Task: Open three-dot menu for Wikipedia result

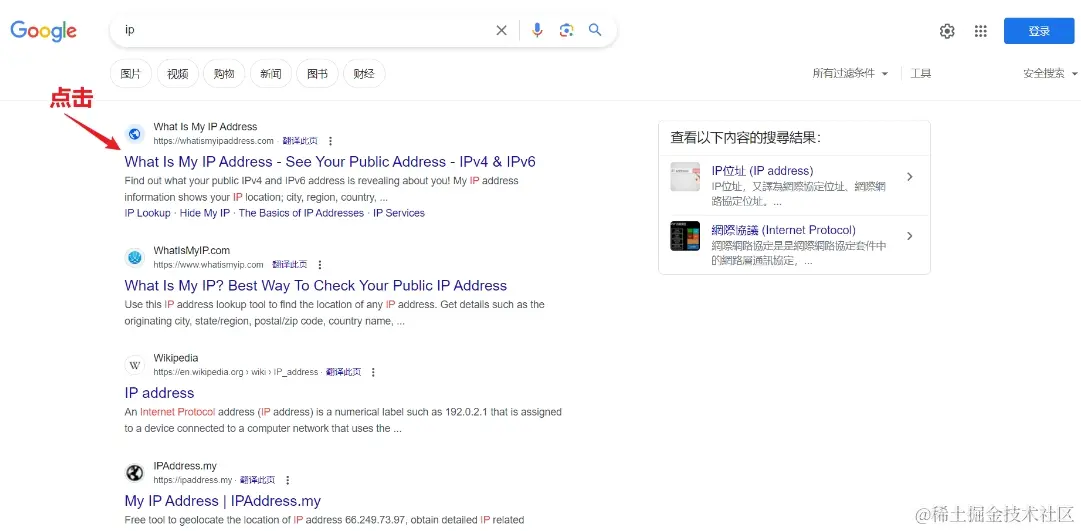Action: [x=374, y=372]
